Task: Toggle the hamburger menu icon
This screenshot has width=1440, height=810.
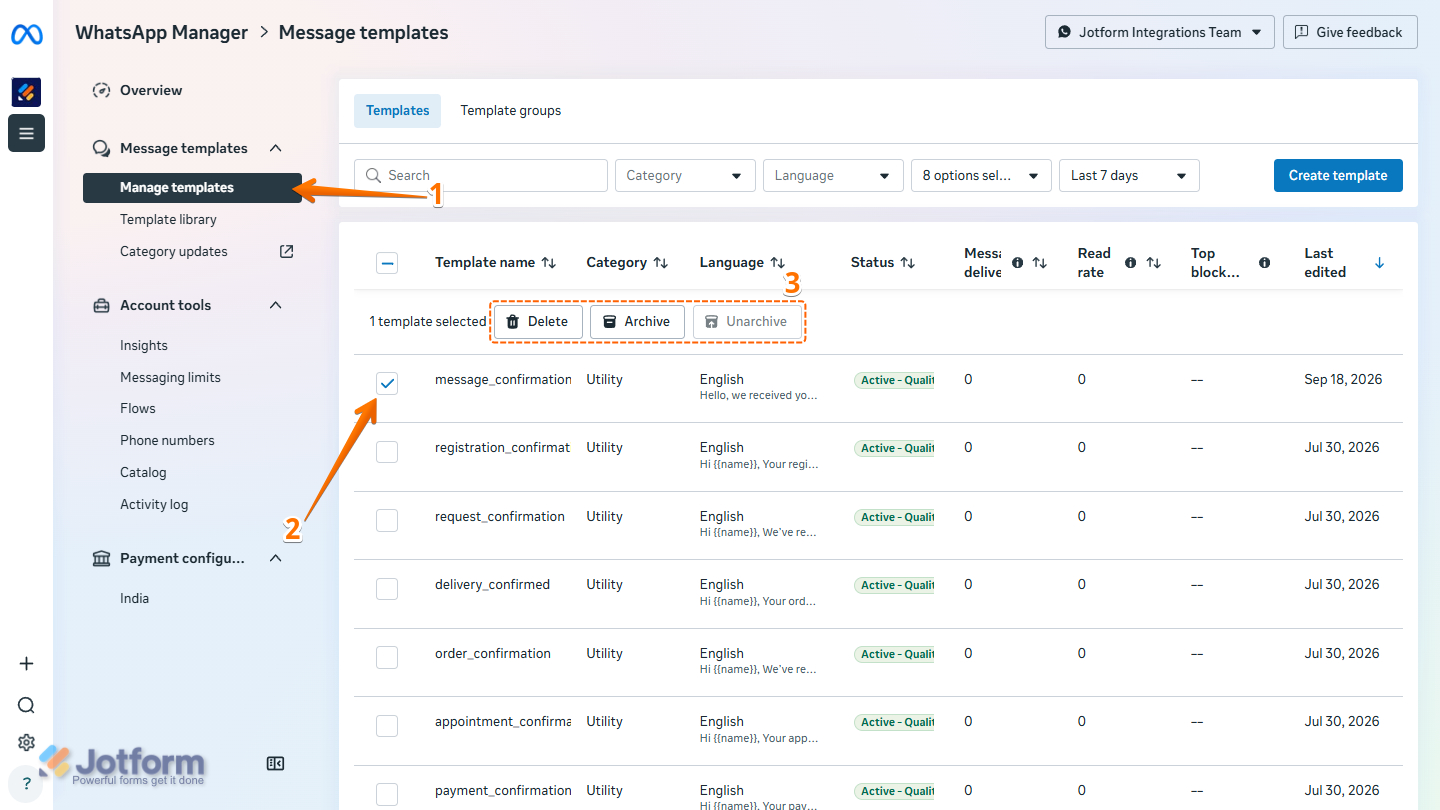Action: 26,133
